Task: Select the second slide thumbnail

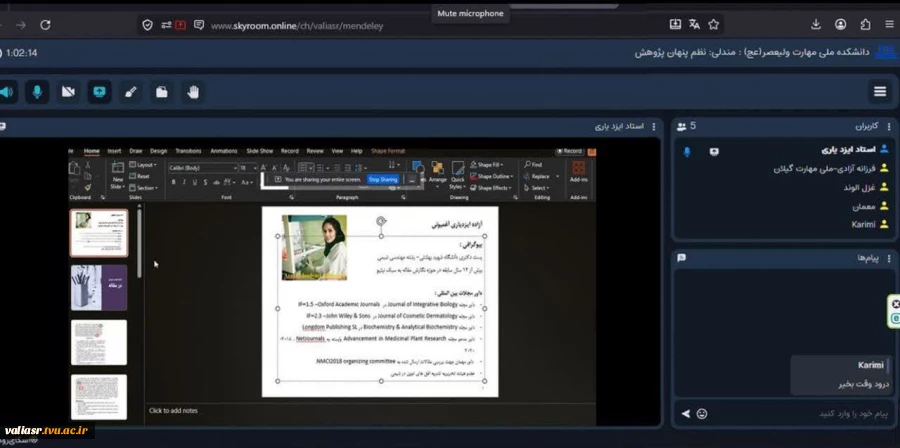Action: [99, 288]
